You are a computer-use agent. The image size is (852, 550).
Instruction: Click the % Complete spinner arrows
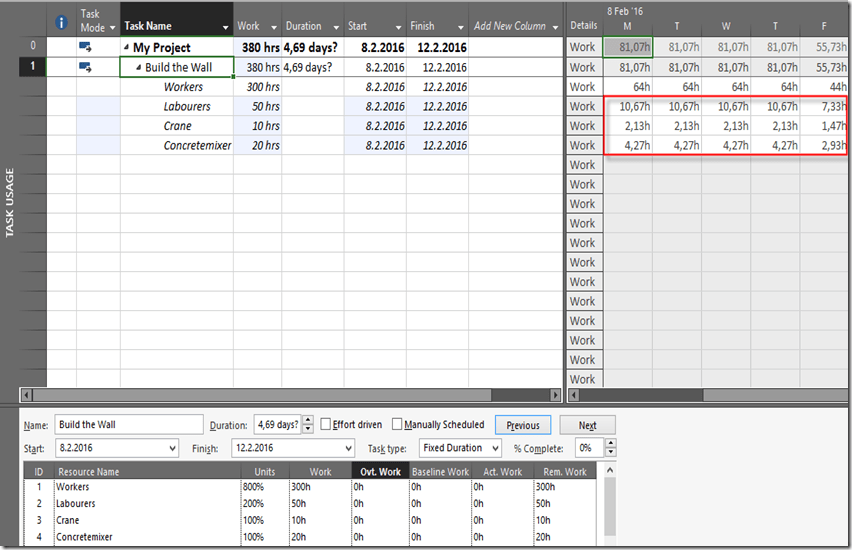610,448
